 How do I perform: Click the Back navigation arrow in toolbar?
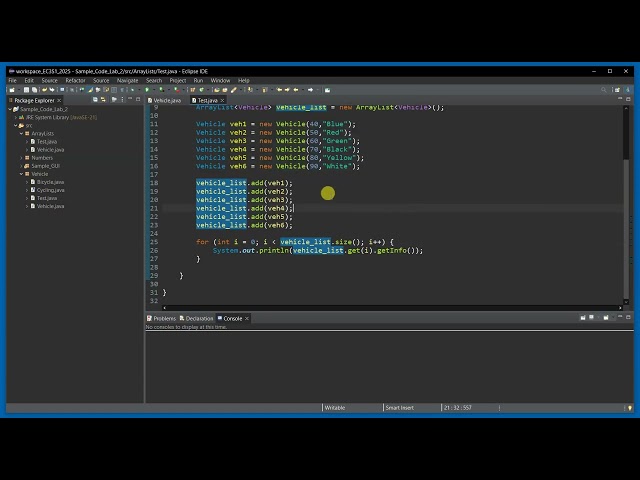point(296,90)
